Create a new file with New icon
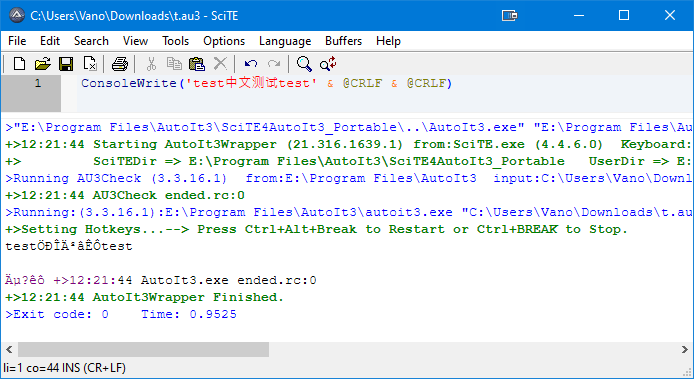 pos(19,64)
